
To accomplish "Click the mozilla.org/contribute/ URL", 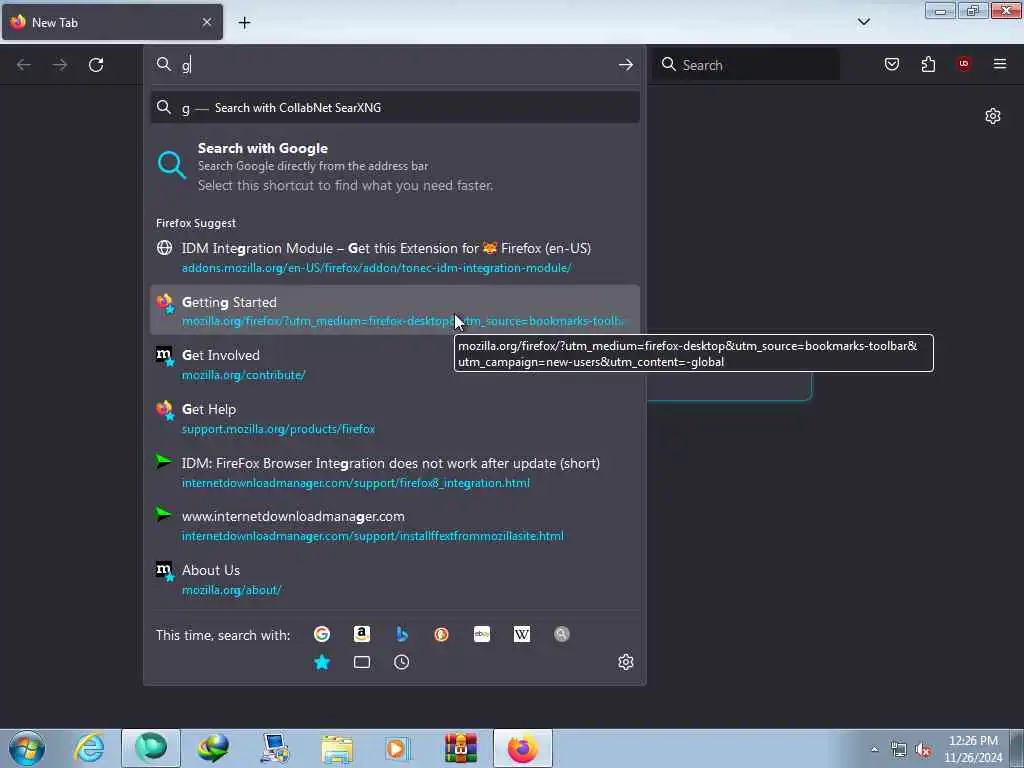I will tap(244, 375).
